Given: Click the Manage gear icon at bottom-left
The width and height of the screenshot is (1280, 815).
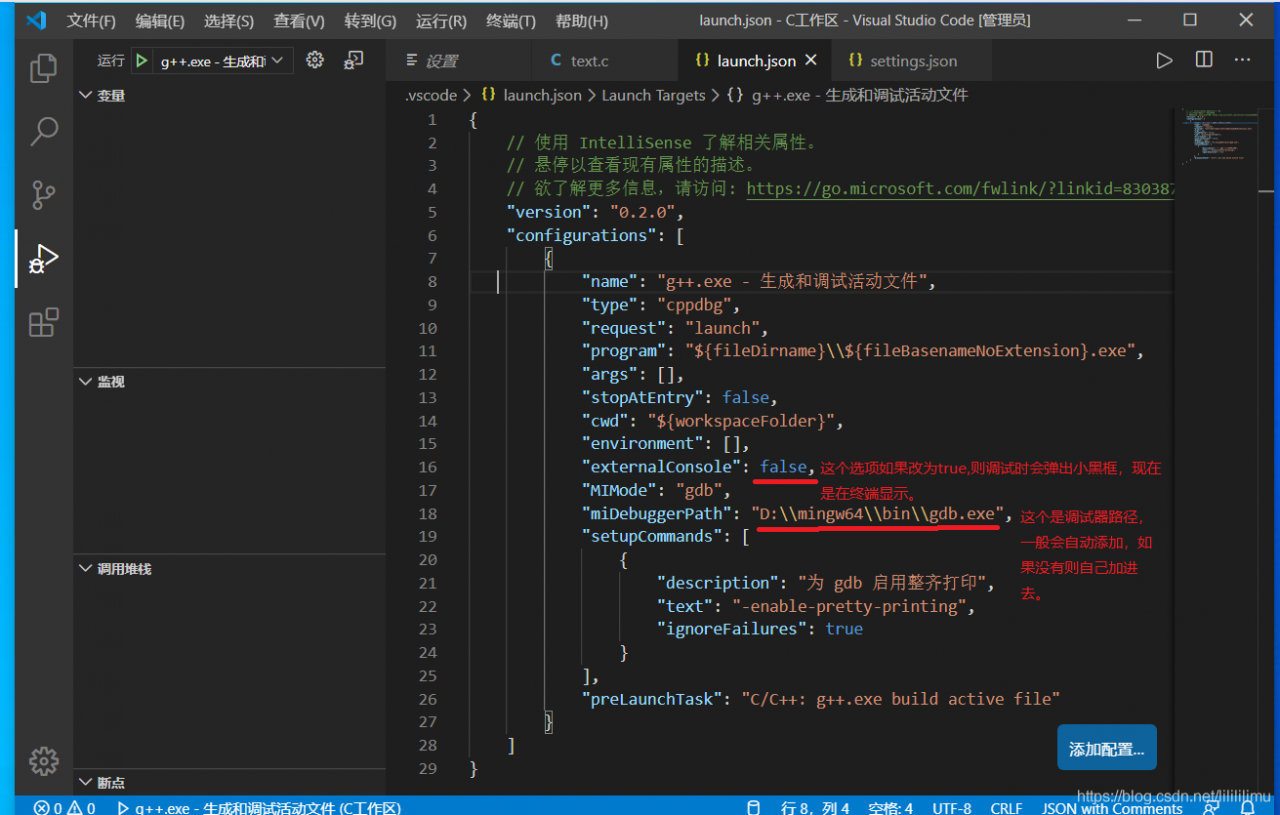Looking at the screenshot, I should (x=44, y=760).
